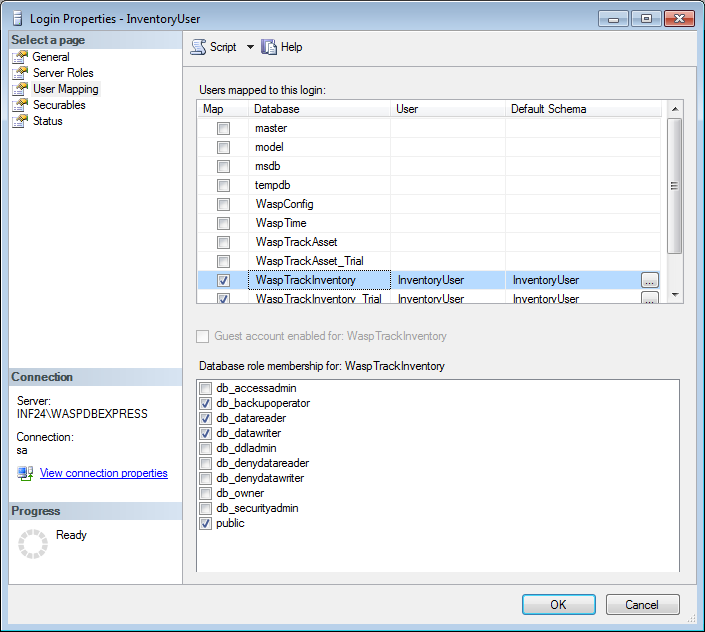Enable the db_accessadmin role
Screen dimensions: 705x632
click(x=205, y=388)
